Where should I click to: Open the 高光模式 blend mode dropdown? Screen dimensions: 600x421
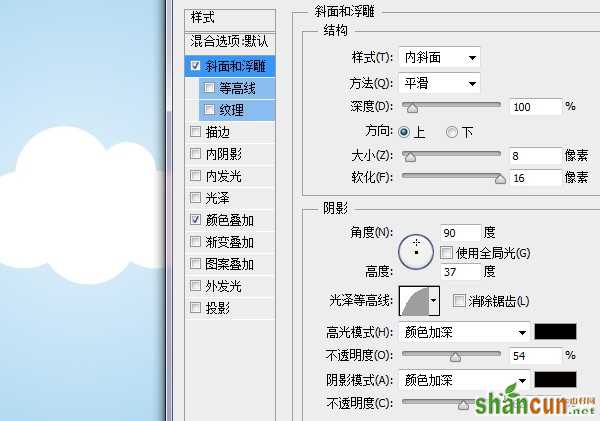pos(464,332)
